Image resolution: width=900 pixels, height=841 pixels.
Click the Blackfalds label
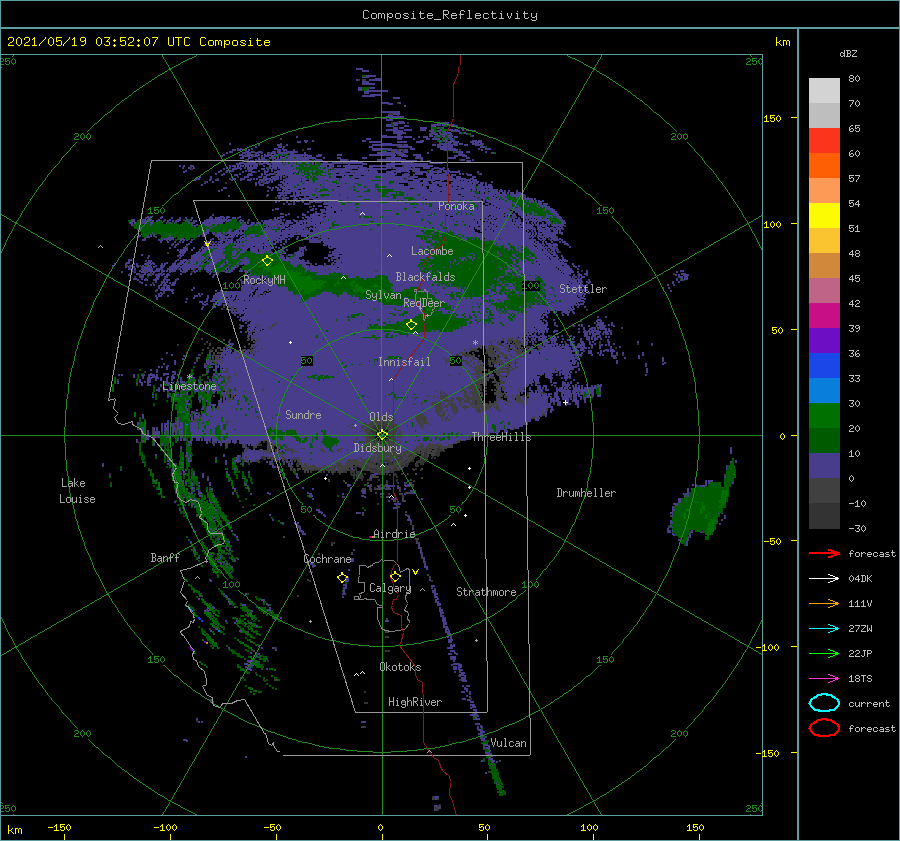point(425,277)
